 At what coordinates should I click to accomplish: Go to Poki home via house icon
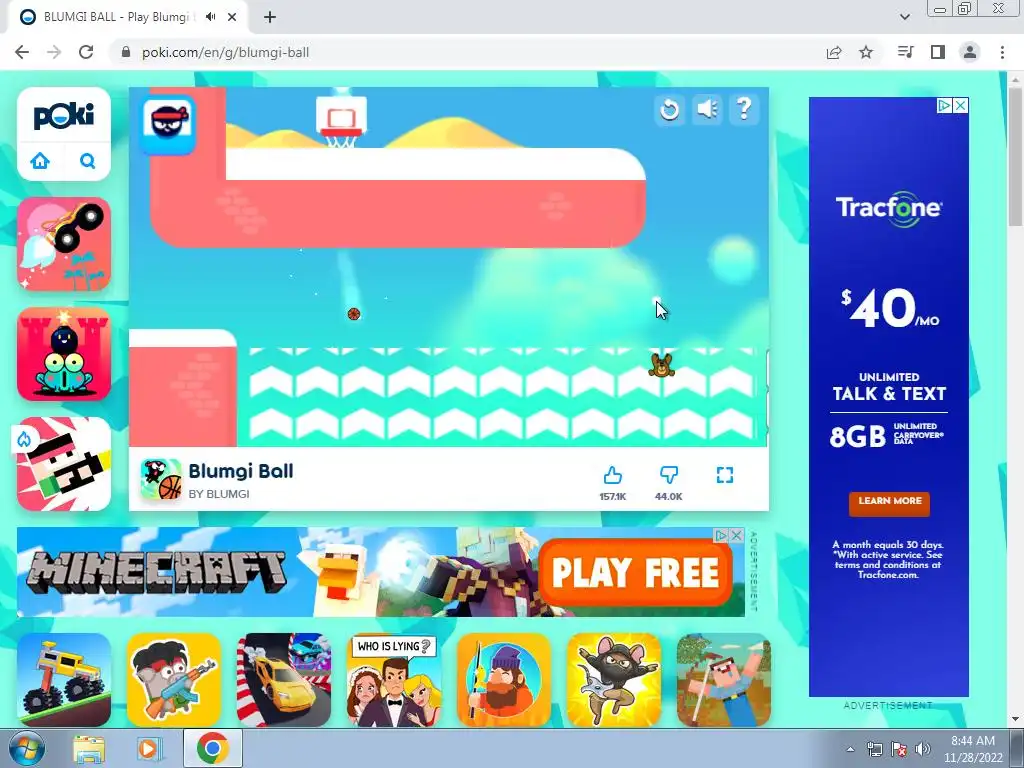pyautogui.click(x=40, y=160)
